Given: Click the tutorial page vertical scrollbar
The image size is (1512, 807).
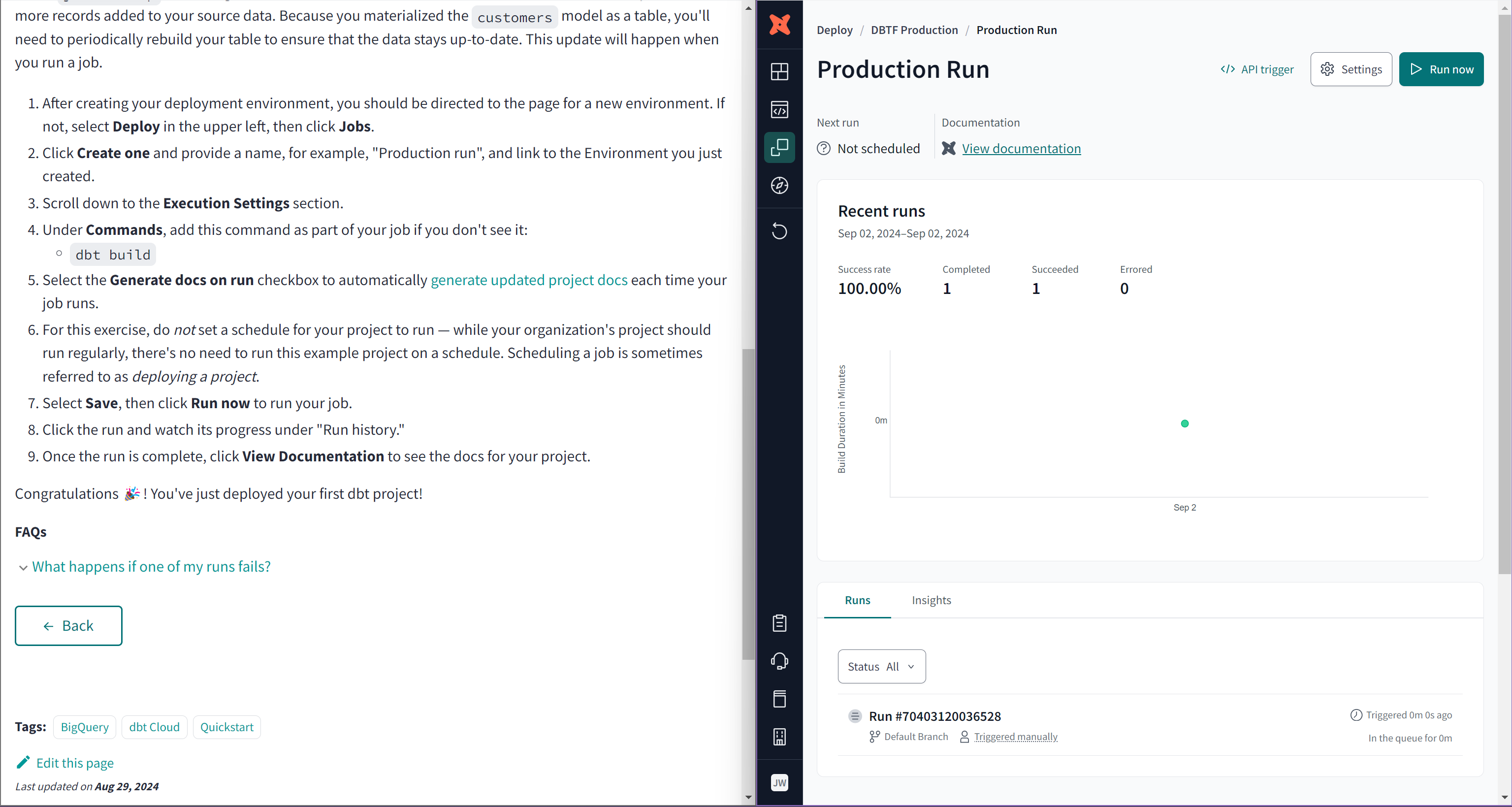Looking at the screenshot, I should click(x=748, y=504).
